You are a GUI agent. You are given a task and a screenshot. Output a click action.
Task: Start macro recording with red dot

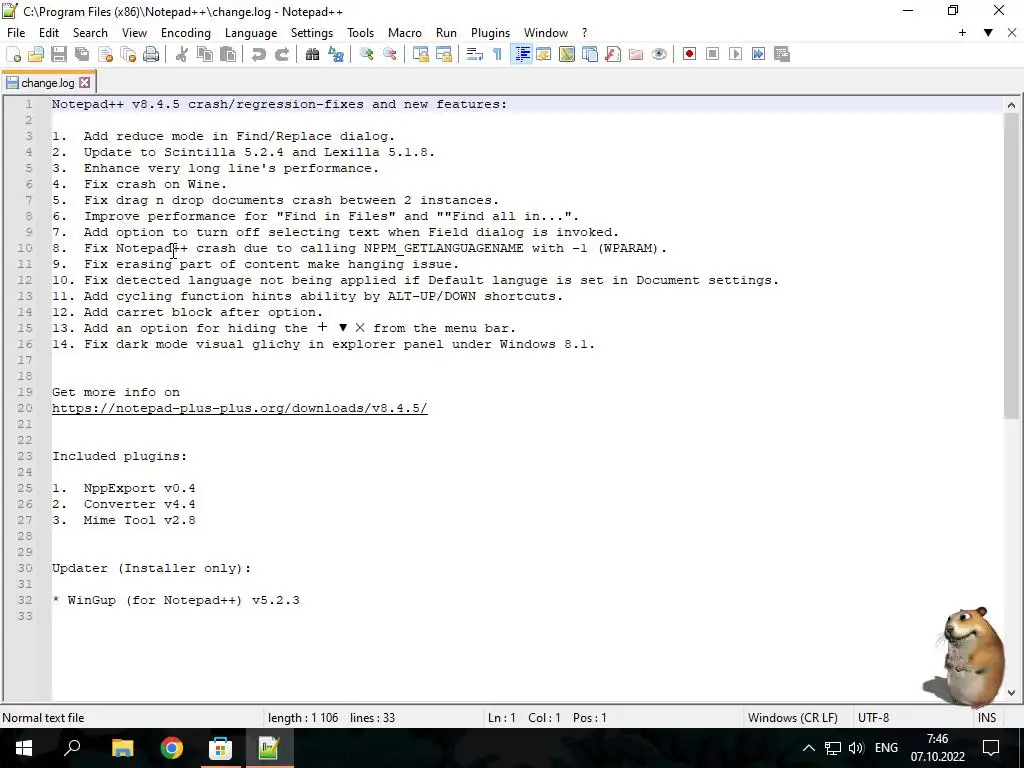(x=689, y=54)
